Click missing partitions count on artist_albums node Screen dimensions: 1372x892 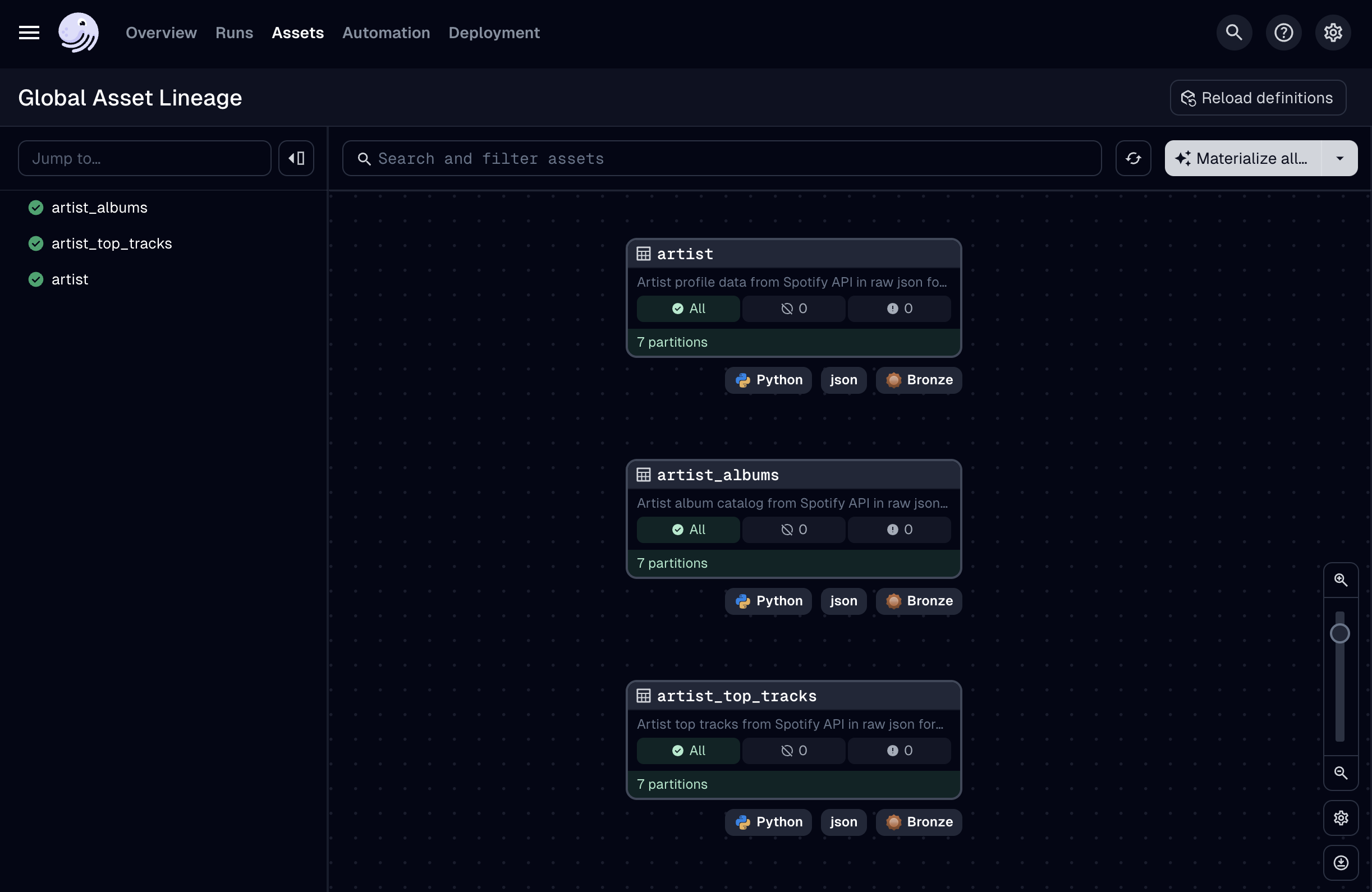point(794,530)
